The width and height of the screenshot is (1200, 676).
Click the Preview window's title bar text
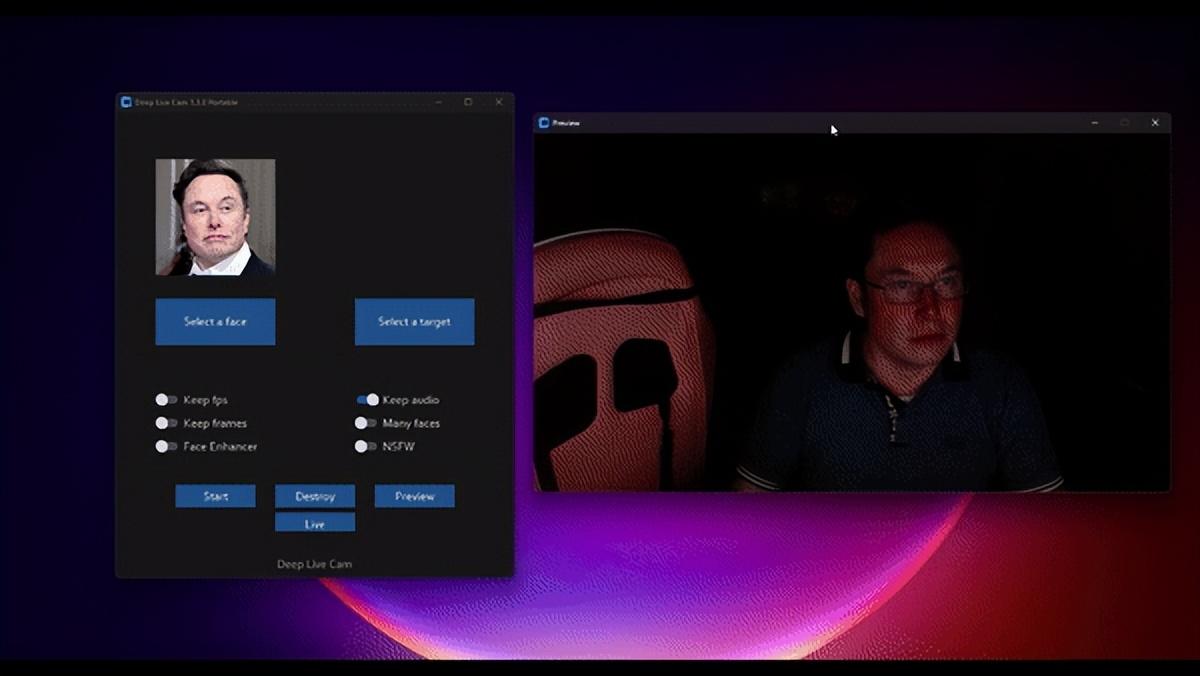567,121
